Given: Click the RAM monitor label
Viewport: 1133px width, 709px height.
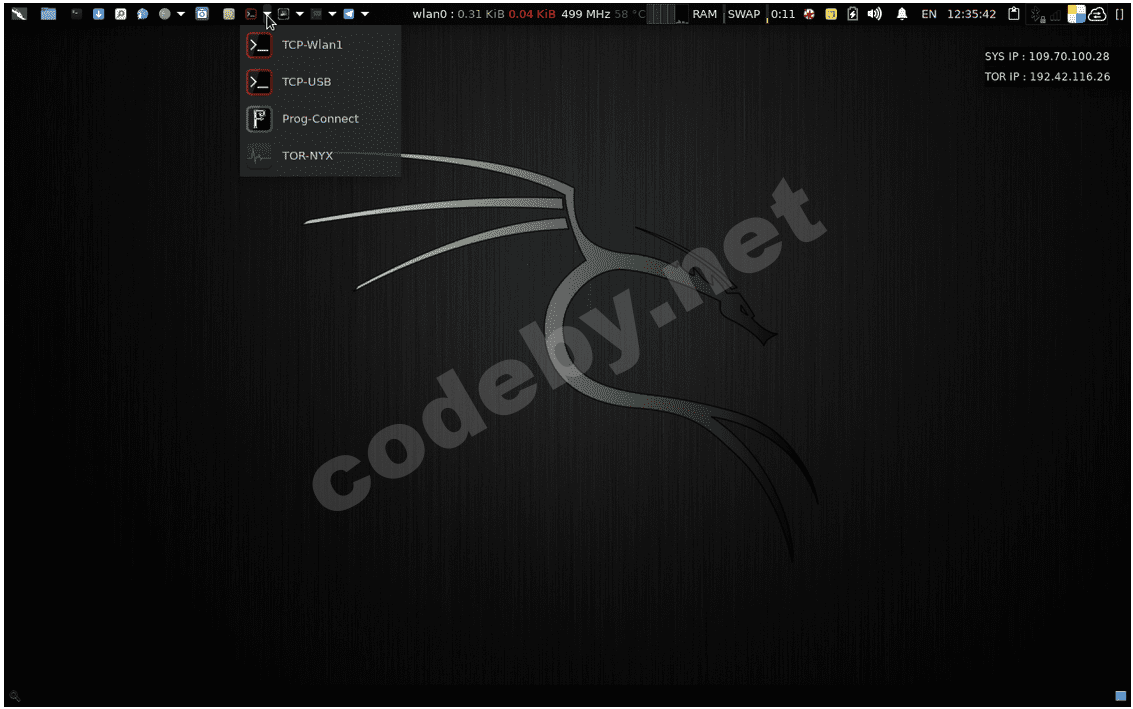Looking at the screenshot, I should tap(705, 14).
